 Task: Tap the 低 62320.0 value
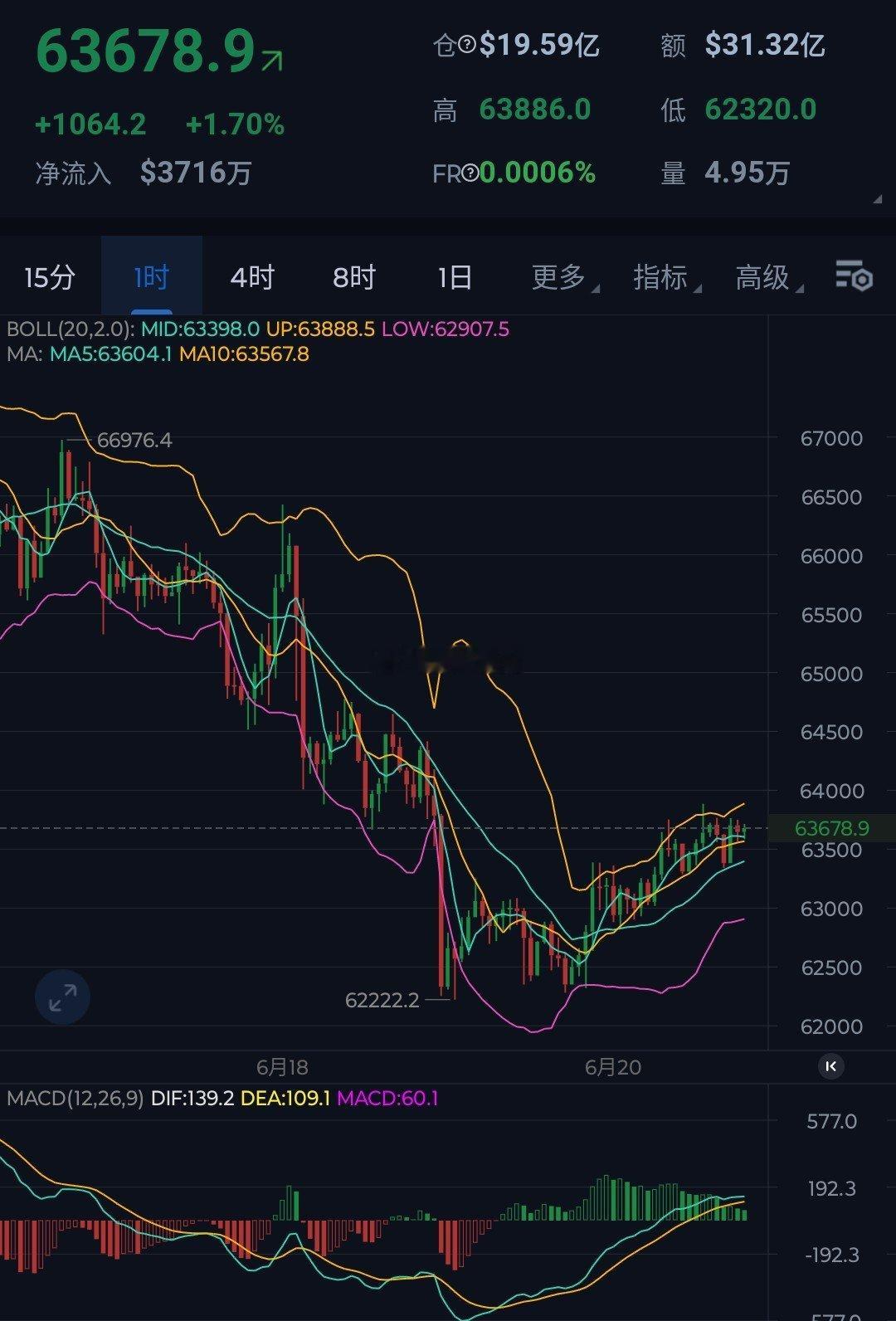(761, 110)
